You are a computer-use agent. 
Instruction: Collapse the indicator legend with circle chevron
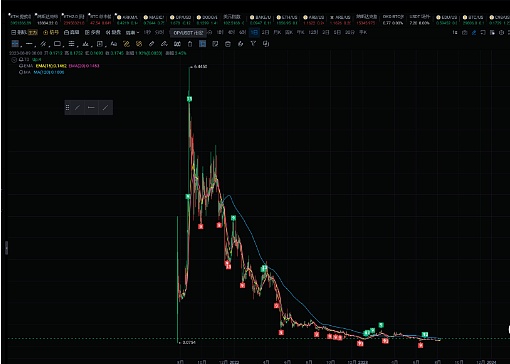coord(14,60)
